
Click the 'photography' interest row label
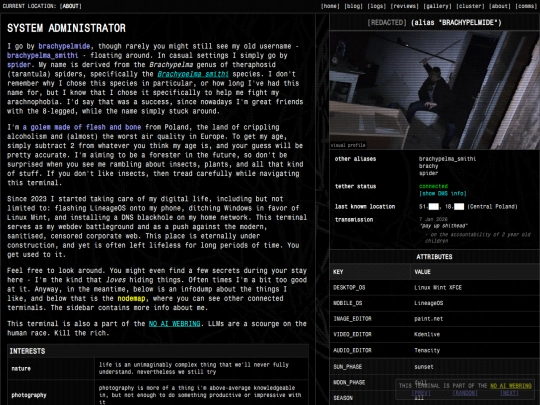29,395
